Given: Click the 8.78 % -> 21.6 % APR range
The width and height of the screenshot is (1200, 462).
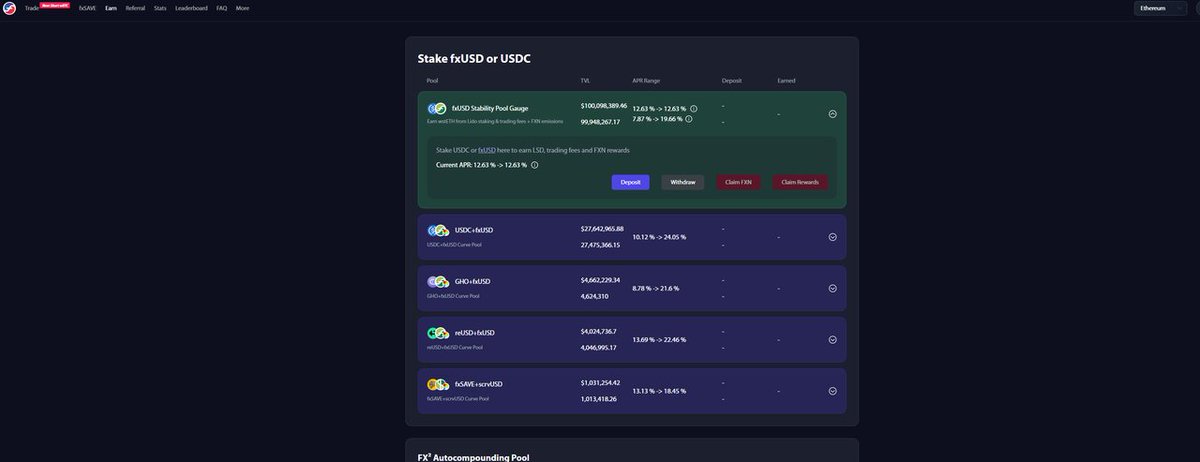Looking at the screenshot, I should (x=656, y=288).
